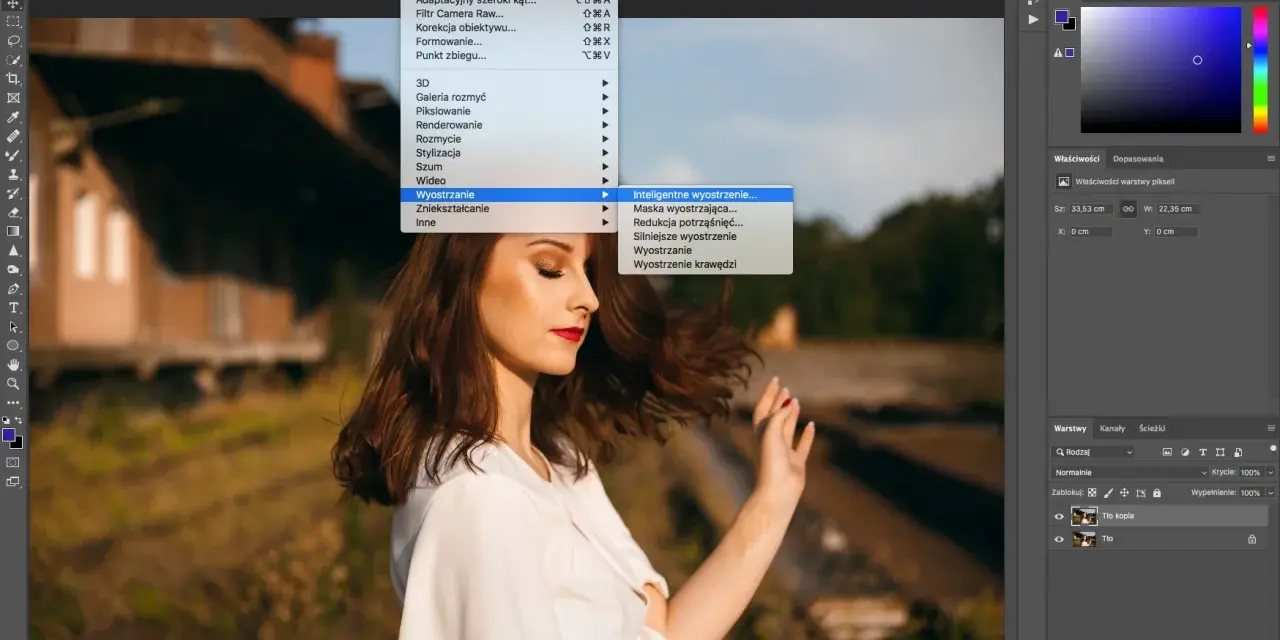
Task: Select the Eraser tool
Action: (x=13, y=212)
